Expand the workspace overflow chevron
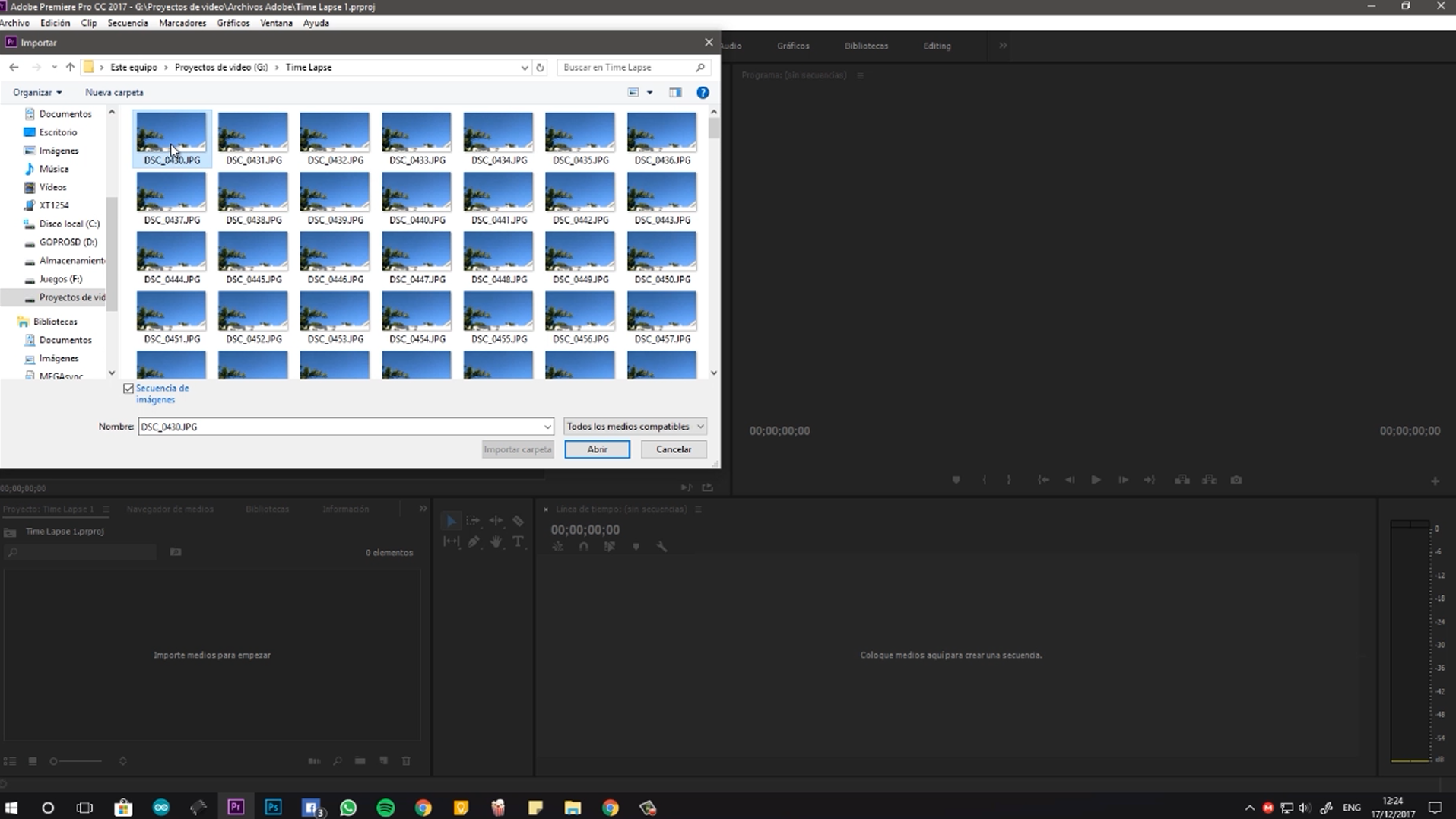 tap(1003, 46)
